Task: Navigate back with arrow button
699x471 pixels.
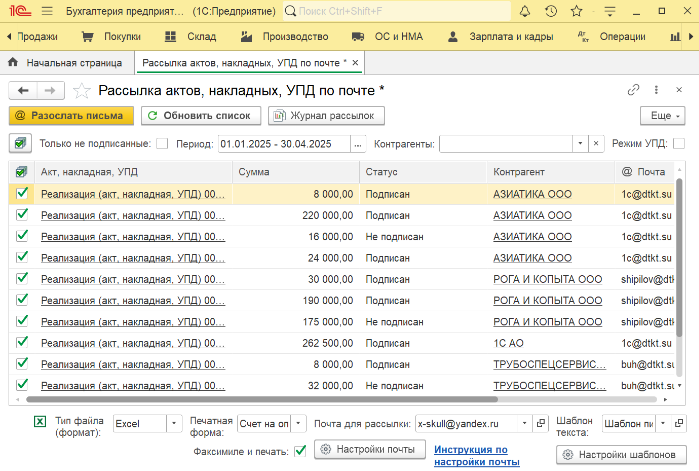Action: pyautogui.click(x=23, y=90)
